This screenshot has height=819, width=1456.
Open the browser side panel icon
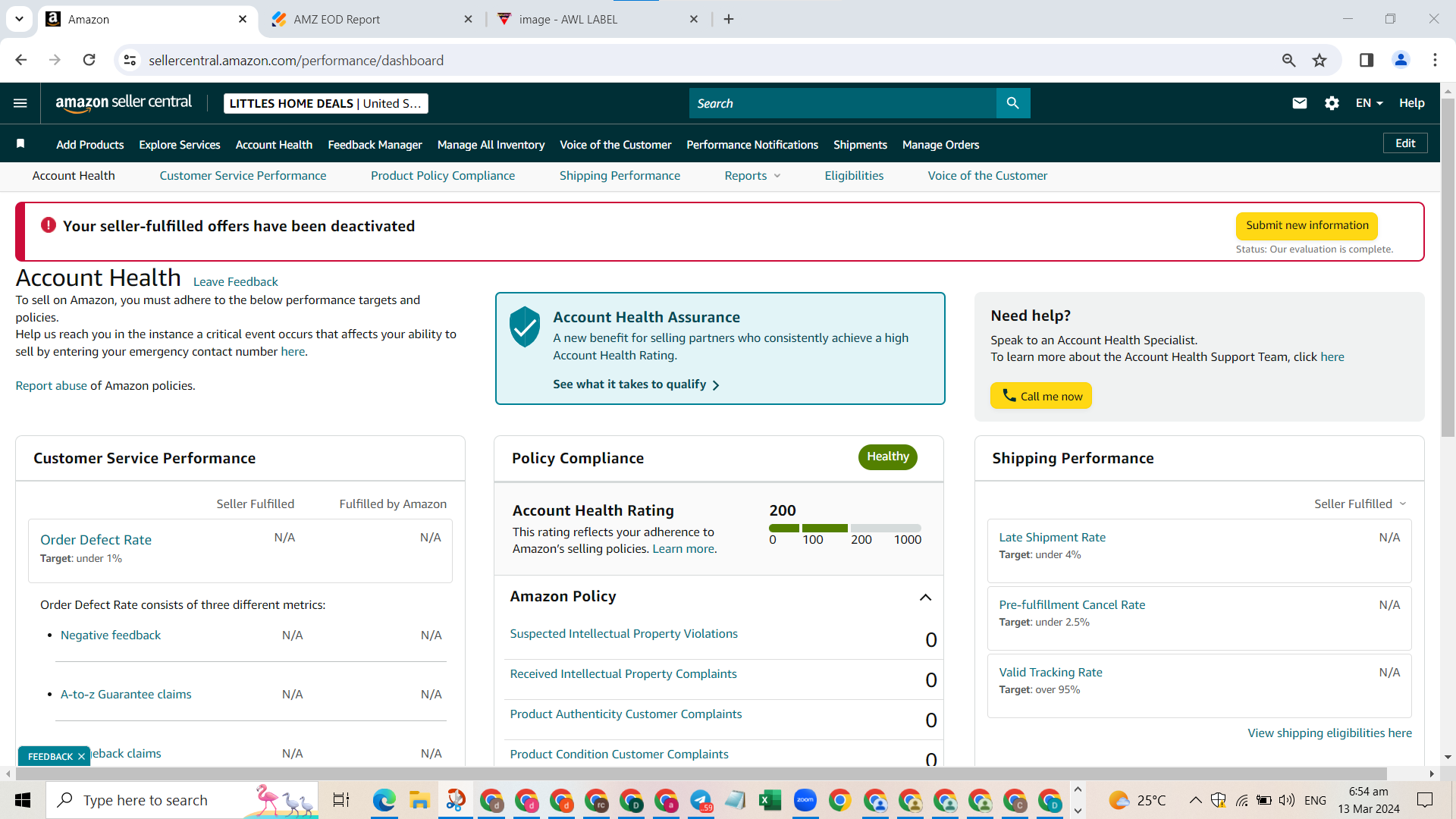[x=1367, y=60]
